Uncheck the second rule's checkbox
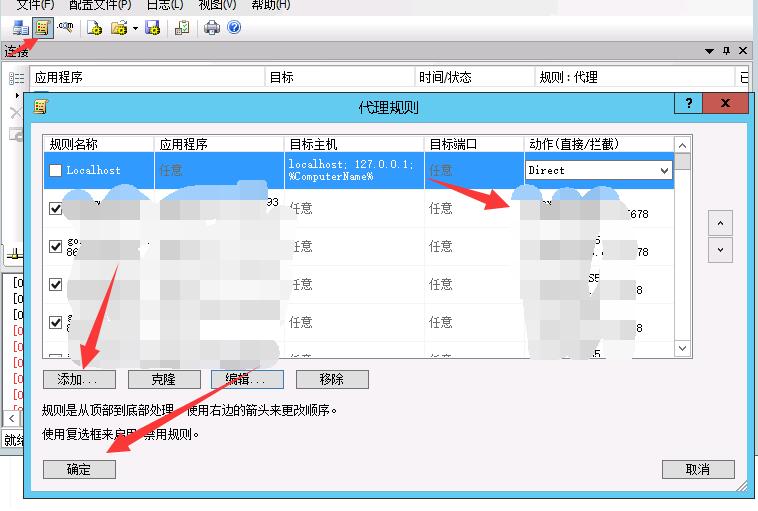This screenshot has height=511, width=758. (56, 209)
